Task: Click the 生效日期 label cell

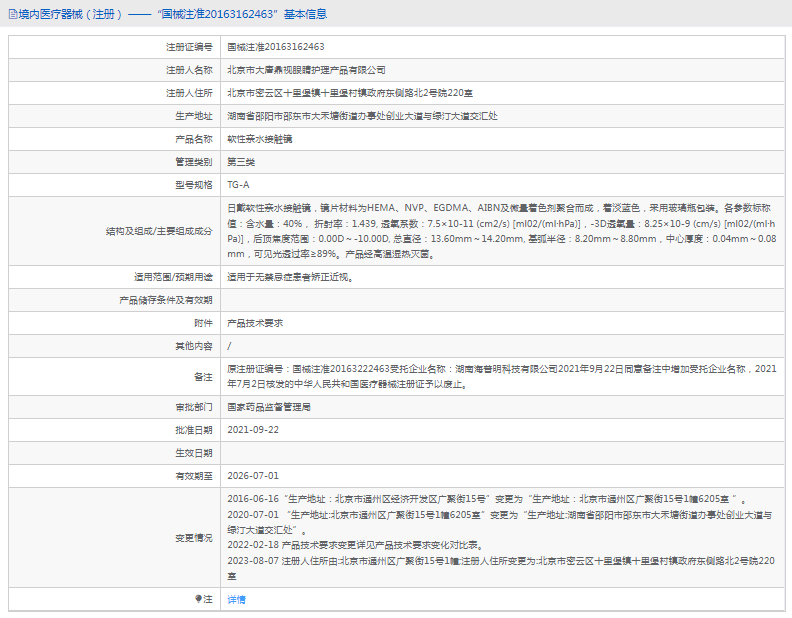Action: 114,453
